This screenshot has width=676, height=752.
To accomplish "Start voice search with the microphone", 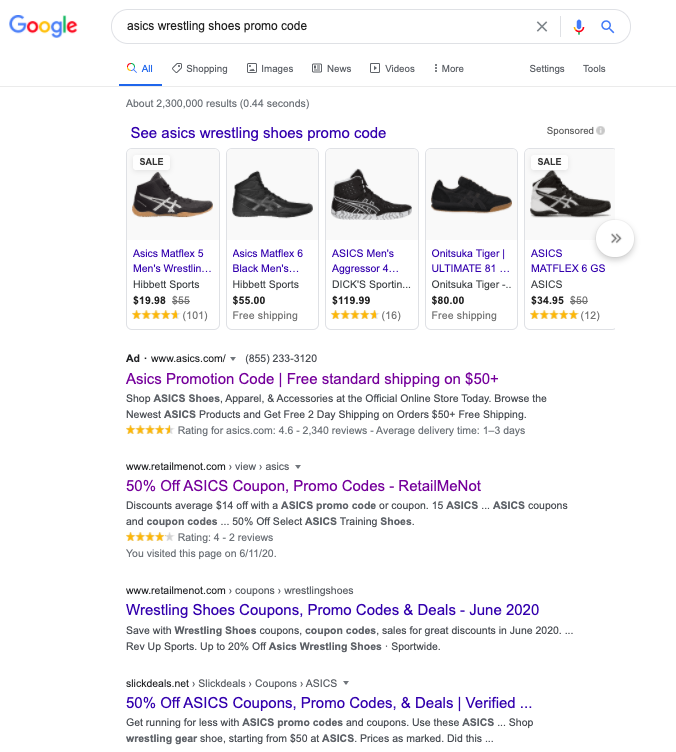I will click(x=579, y=27).
